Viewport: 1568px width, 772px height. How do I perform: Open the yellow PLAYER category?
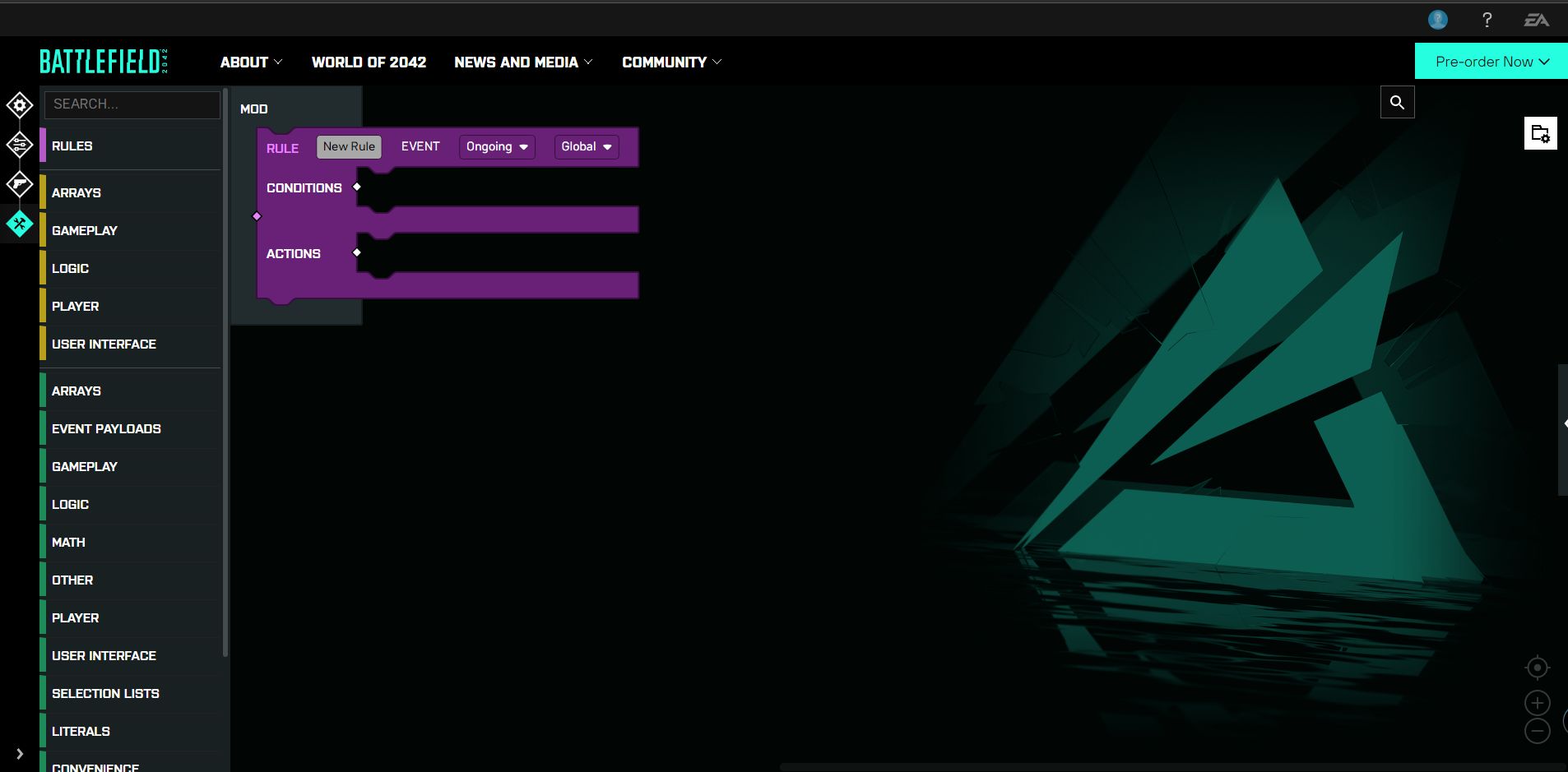tap(130, 306)
